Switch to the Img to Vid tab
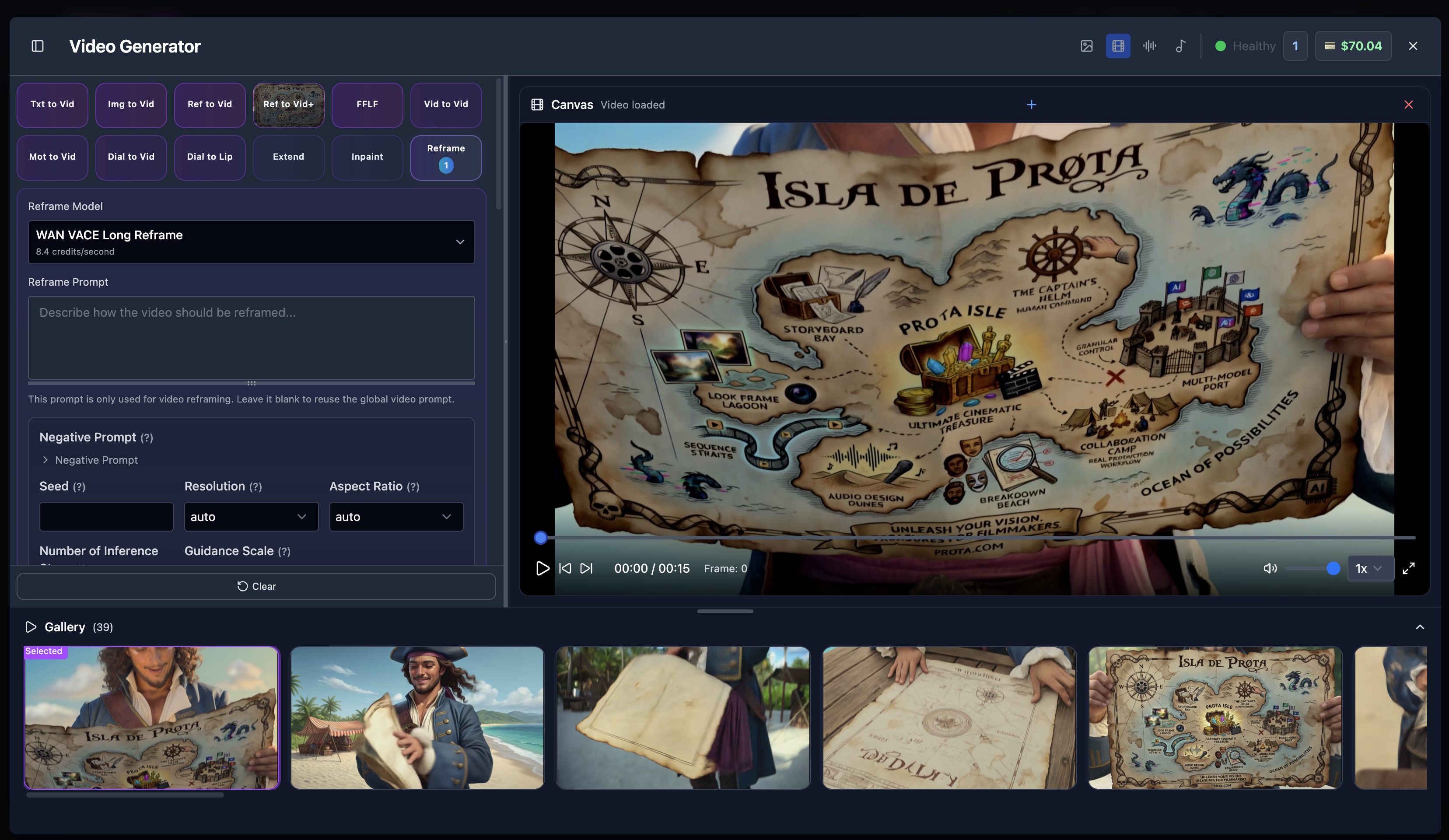 tap(130, 104)
